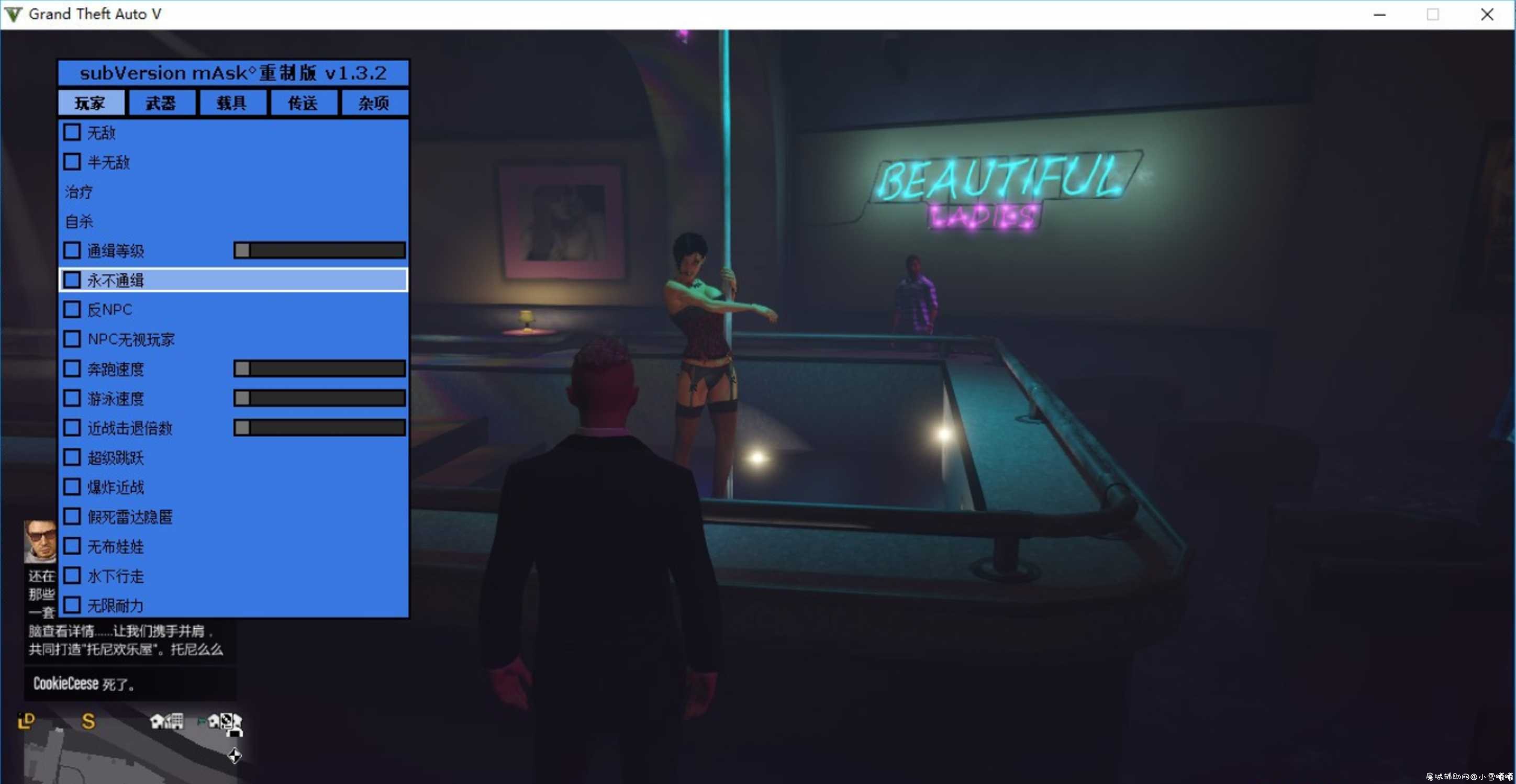Adjust the 通缉等级 slider

point(319,251)
